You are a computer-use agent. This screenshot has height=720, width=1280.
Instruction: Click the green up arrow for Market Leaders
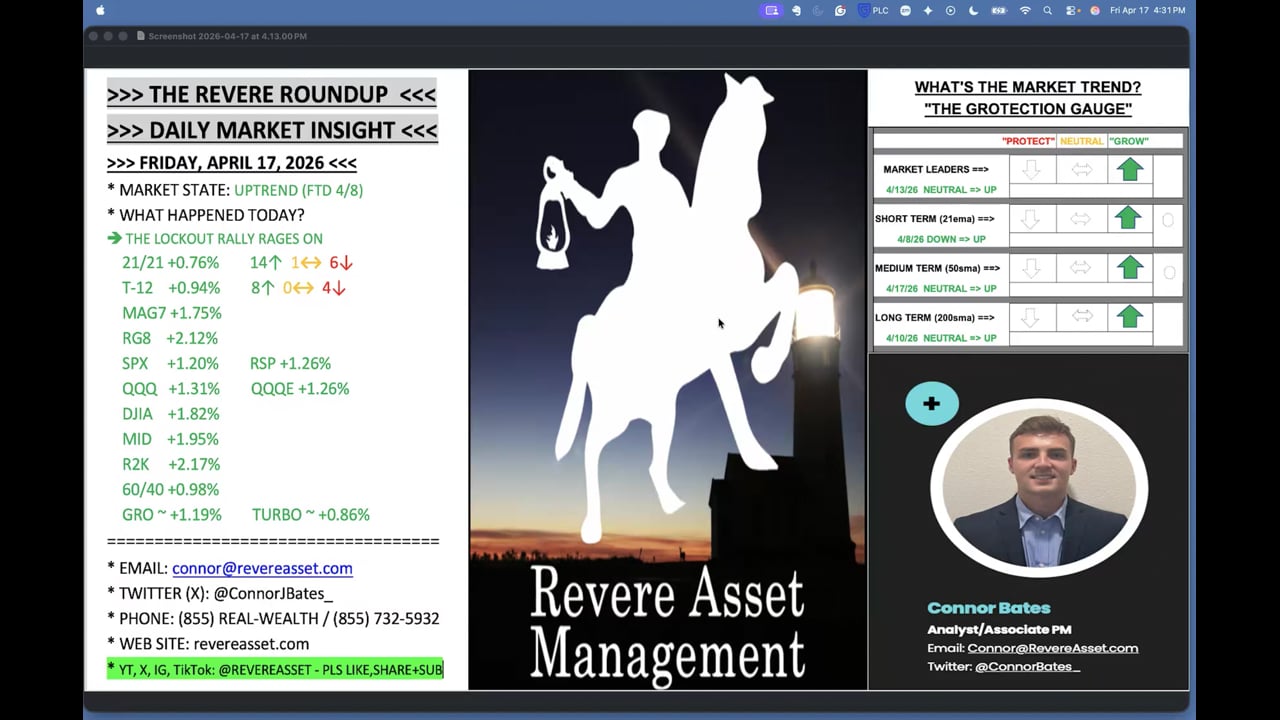click(1130, 169)
